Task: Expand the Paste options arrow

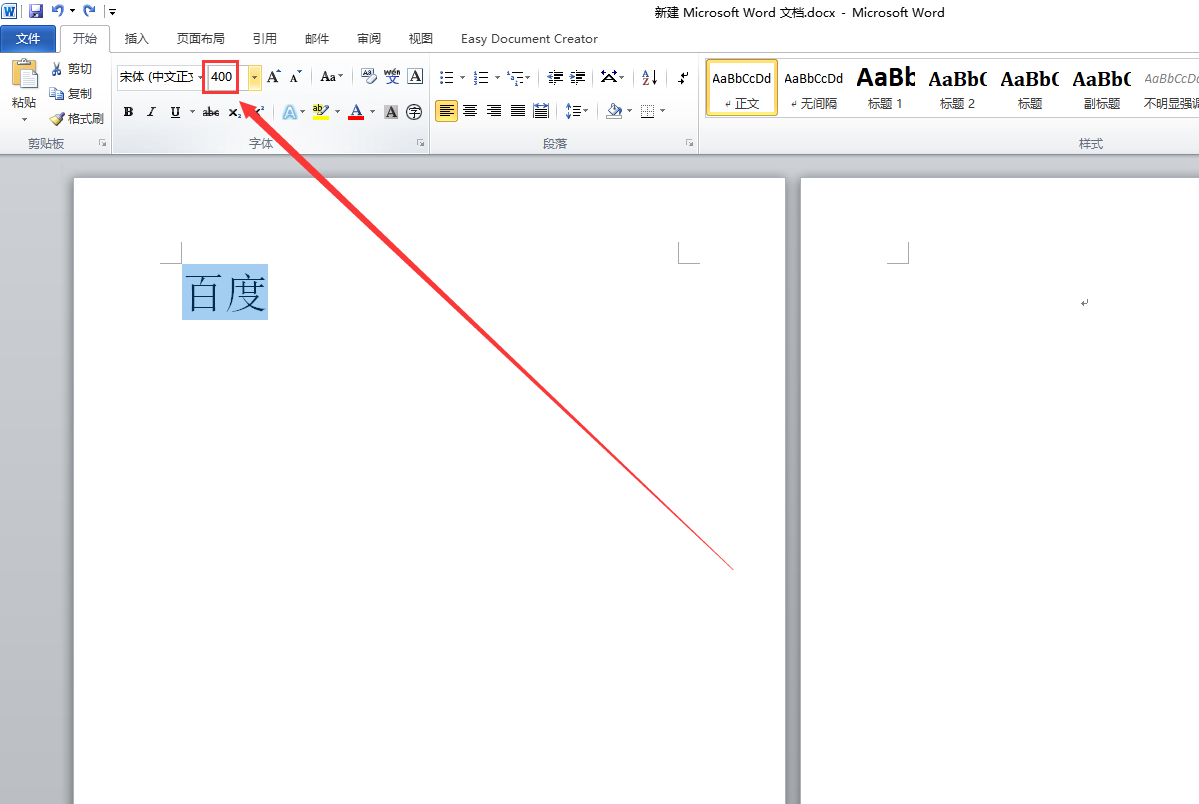Action: pos(24,119)
